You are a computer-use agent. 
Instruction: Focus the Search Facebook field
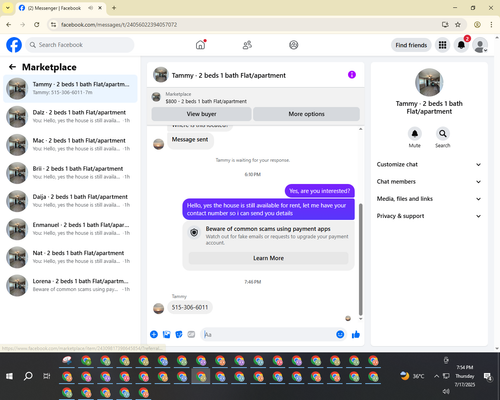point(80,45)
